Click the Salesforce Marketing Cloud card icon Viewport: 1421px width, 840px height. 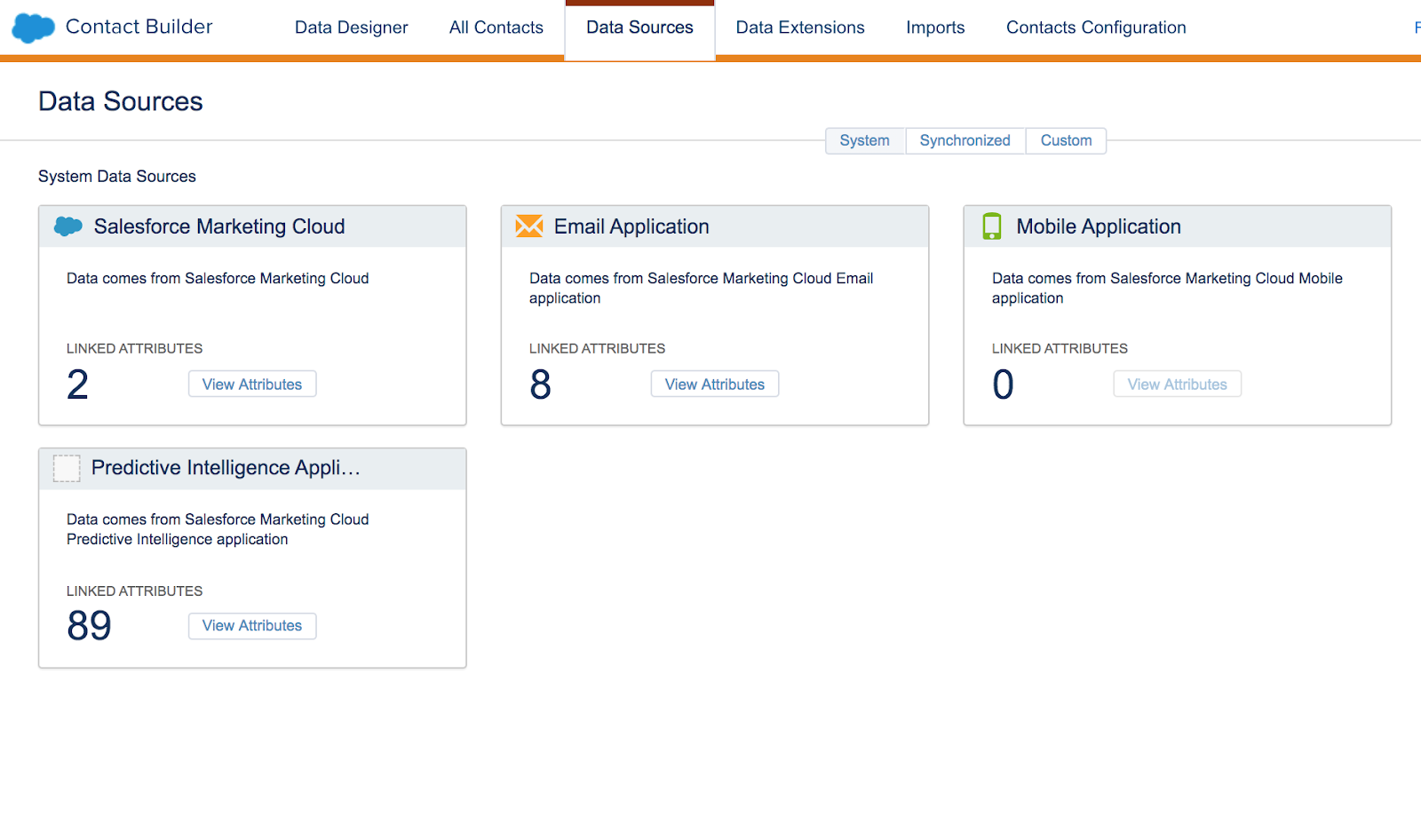tap(68, 226)
